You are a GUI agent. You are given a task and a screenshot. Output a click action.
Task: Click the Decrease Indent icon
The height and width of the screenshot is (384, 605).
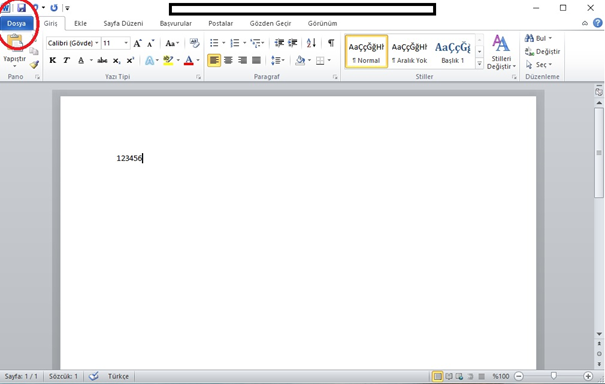(x=279, y=43)
